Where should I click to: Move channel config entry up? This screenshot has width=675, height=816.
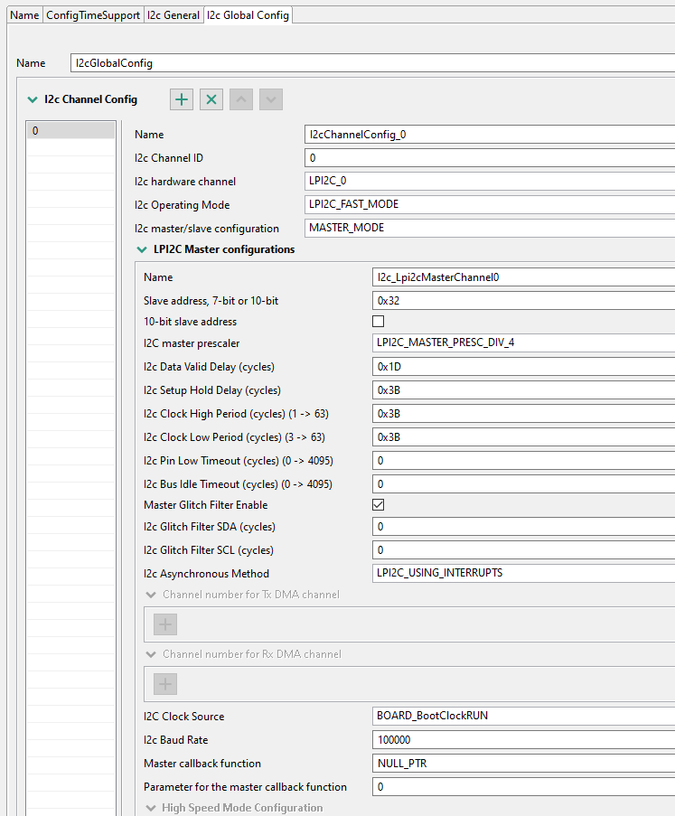pos(241,99)
